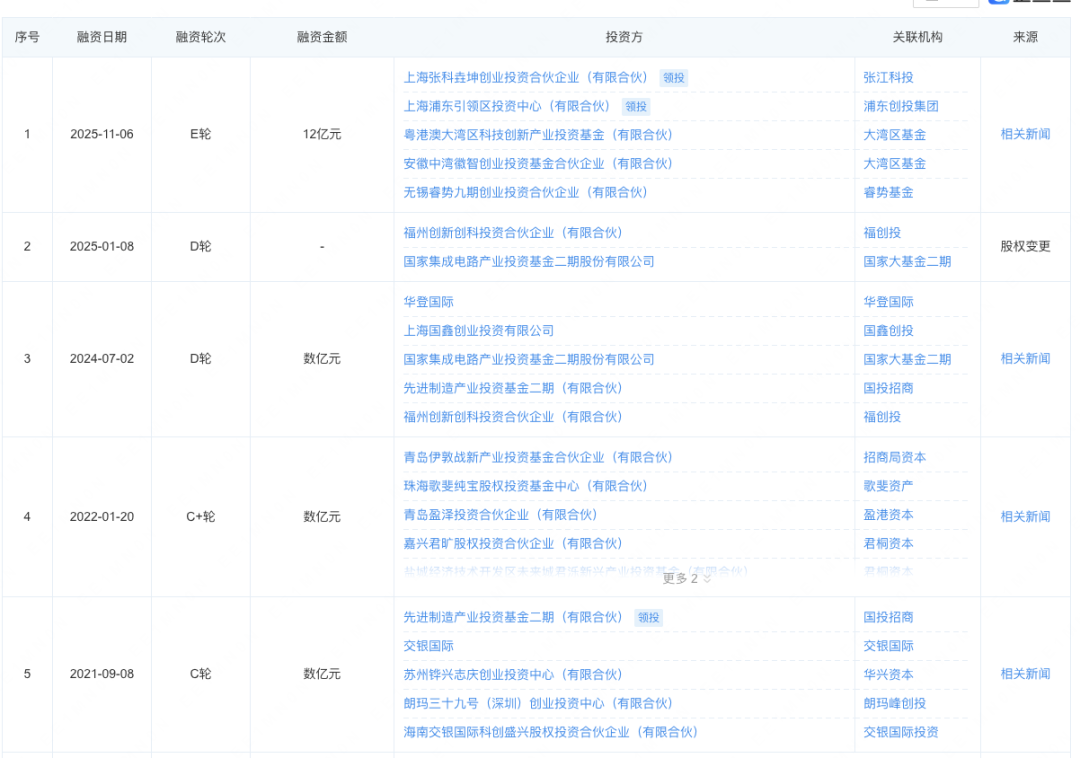Open 相关新闻 for the E轮 round
1080x758 pixels.
1025,134
